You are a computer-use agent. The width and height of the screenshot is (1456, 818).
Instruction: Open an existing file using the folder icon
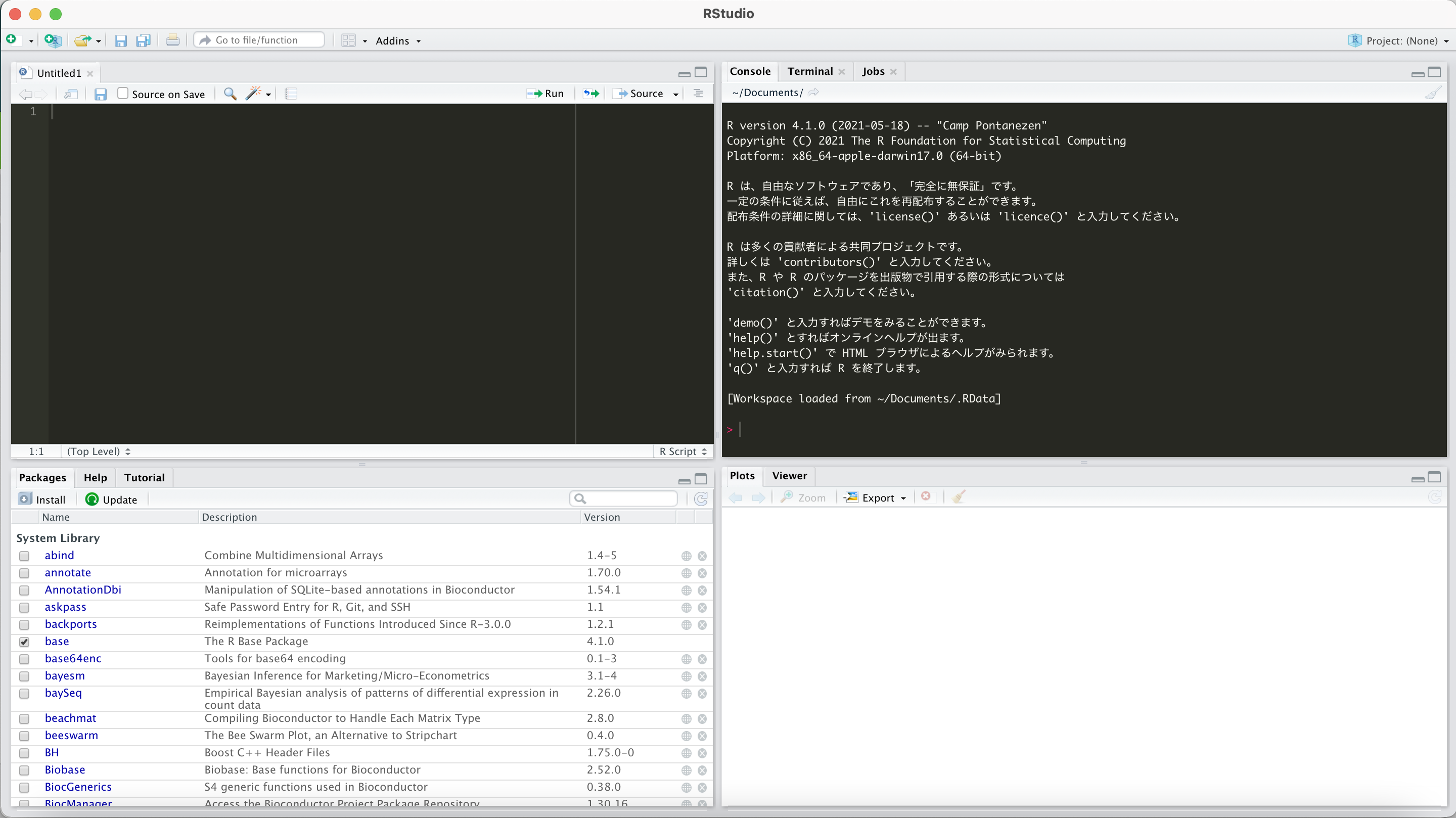tap(81, 40)
